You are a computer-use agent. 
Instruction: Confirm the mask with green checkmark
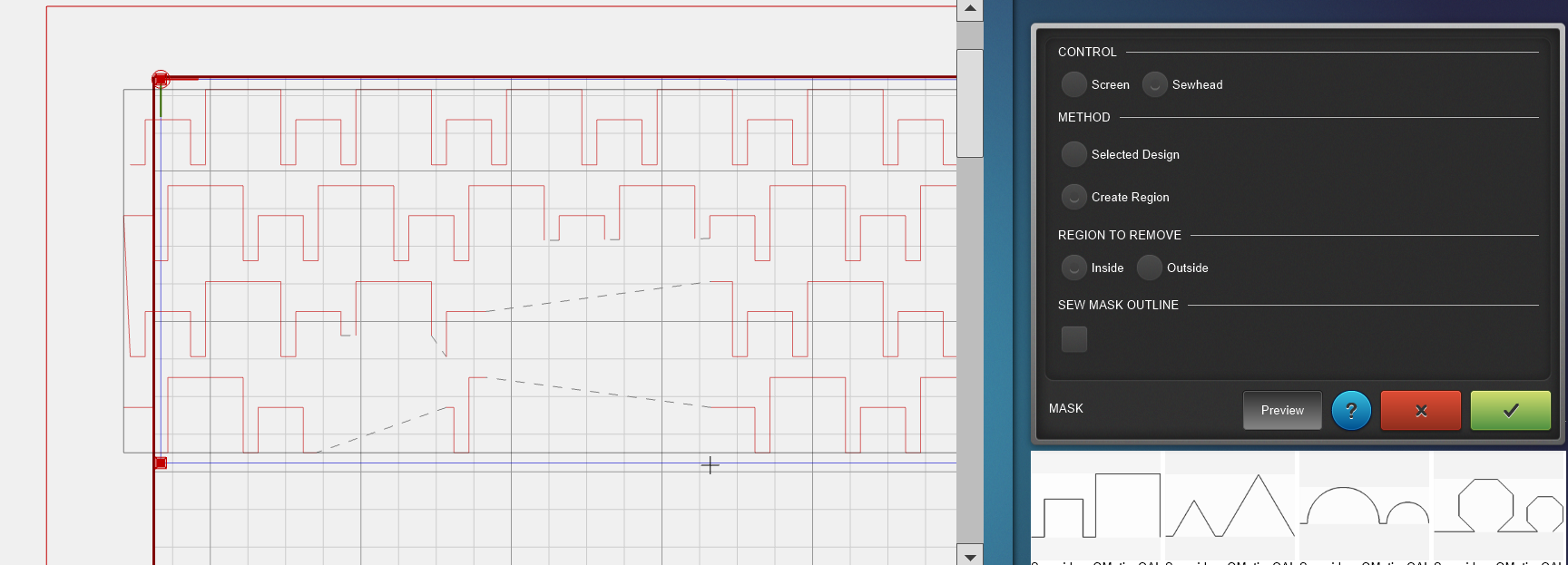coord(1510,411)
